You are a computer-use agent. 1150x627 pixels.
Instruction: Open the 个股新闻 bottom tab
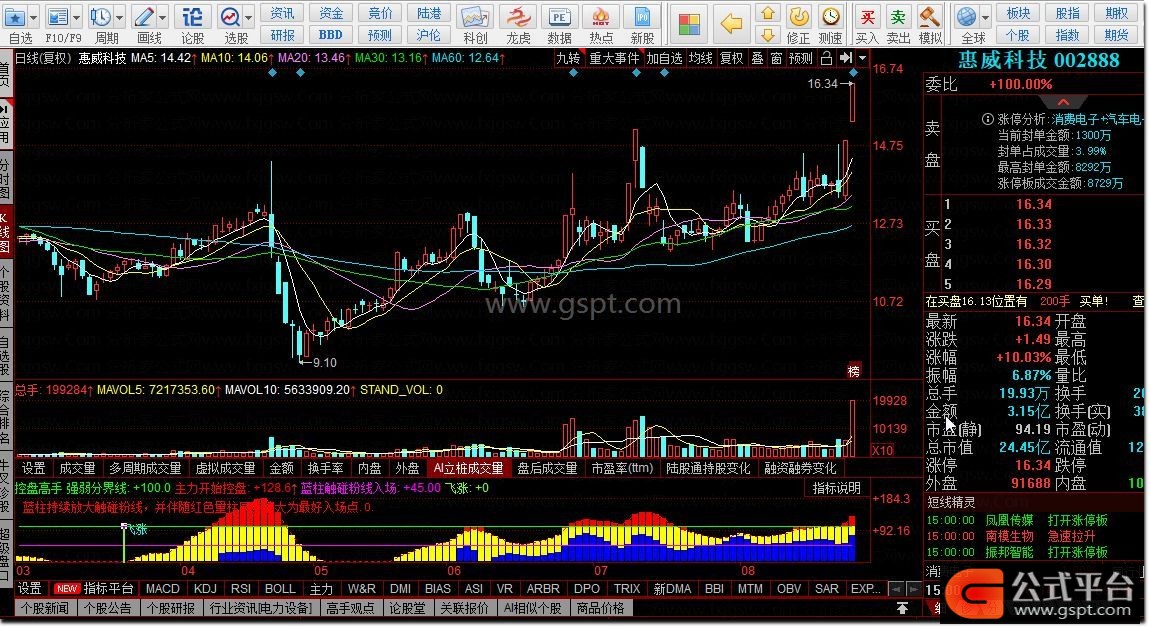[45, 609]
